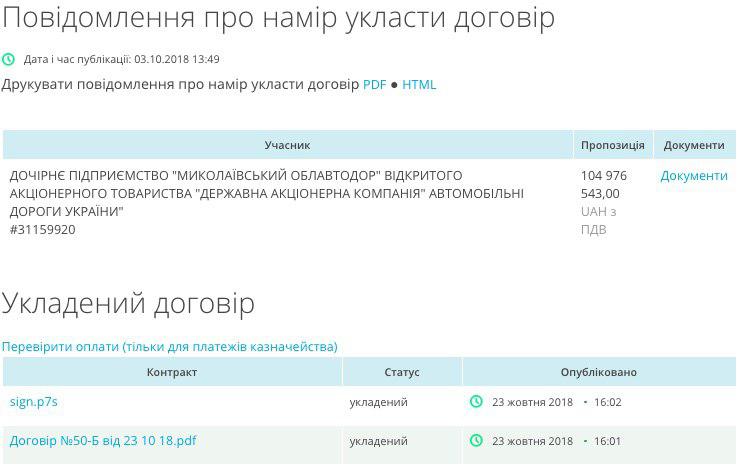Screen dimensions: 738x468
Task: Click the Документи column header
Action: click(x=694, y=145)
